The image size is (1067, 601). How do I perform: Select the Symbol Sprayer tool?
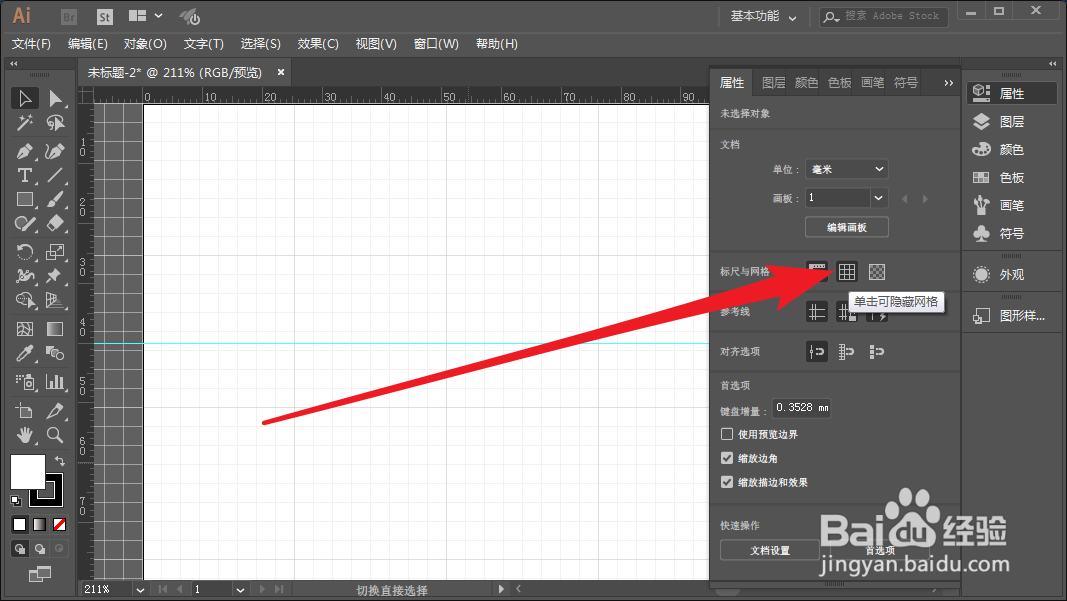coord(24,382)
